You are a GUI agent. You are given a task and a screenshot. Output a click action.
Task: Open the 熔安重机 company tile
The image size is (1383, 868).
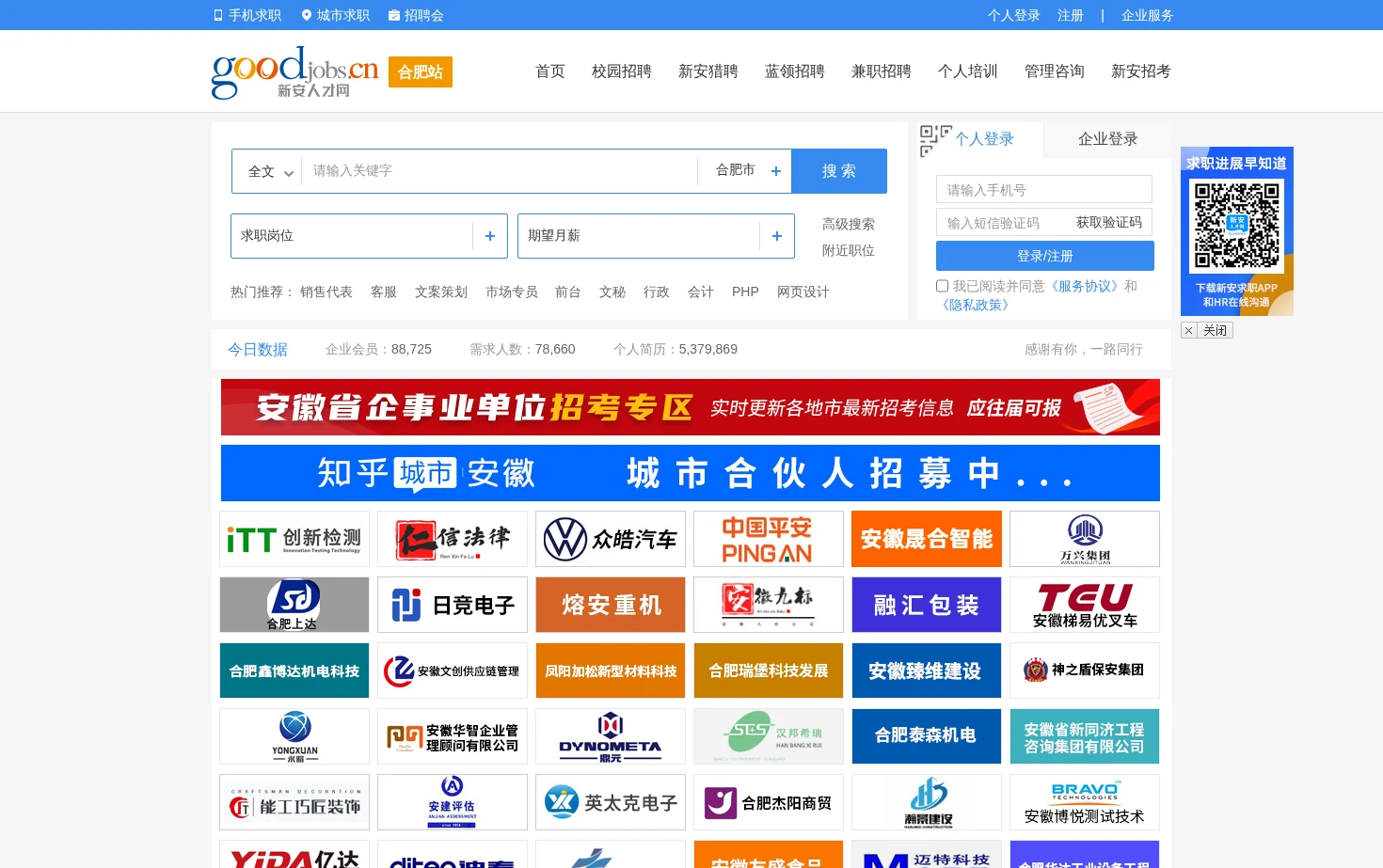point(611,605)
